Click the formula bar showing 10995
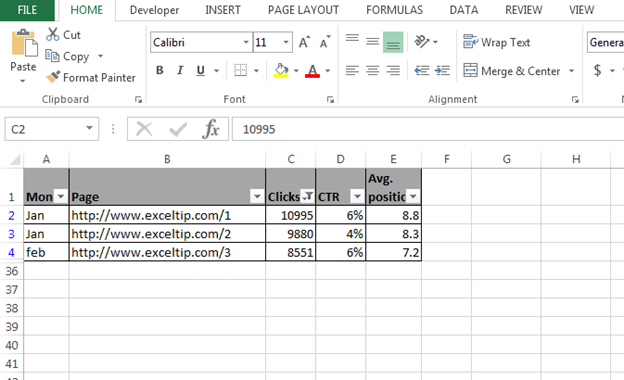Viewport: 624px width, 380px height. (x=428, y=129)
